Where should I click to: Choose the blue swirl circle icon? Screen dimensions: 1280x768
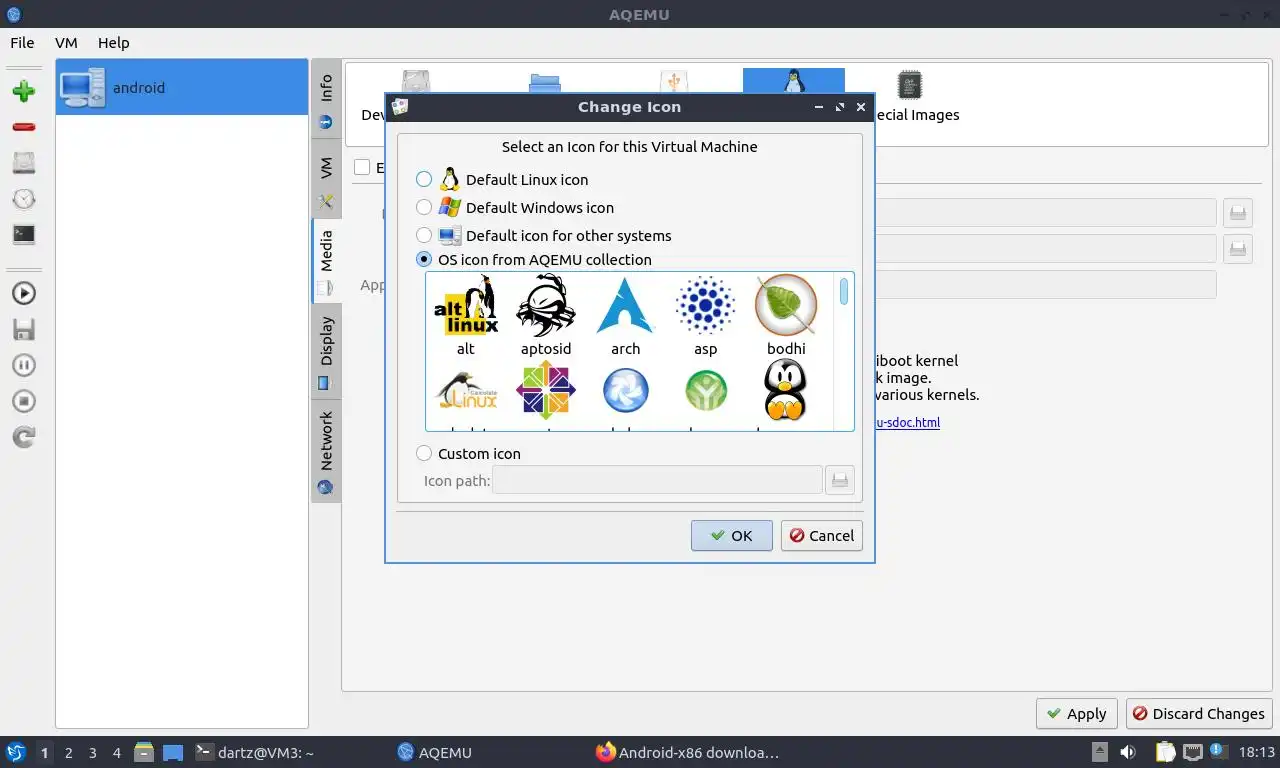coord(626,392)
